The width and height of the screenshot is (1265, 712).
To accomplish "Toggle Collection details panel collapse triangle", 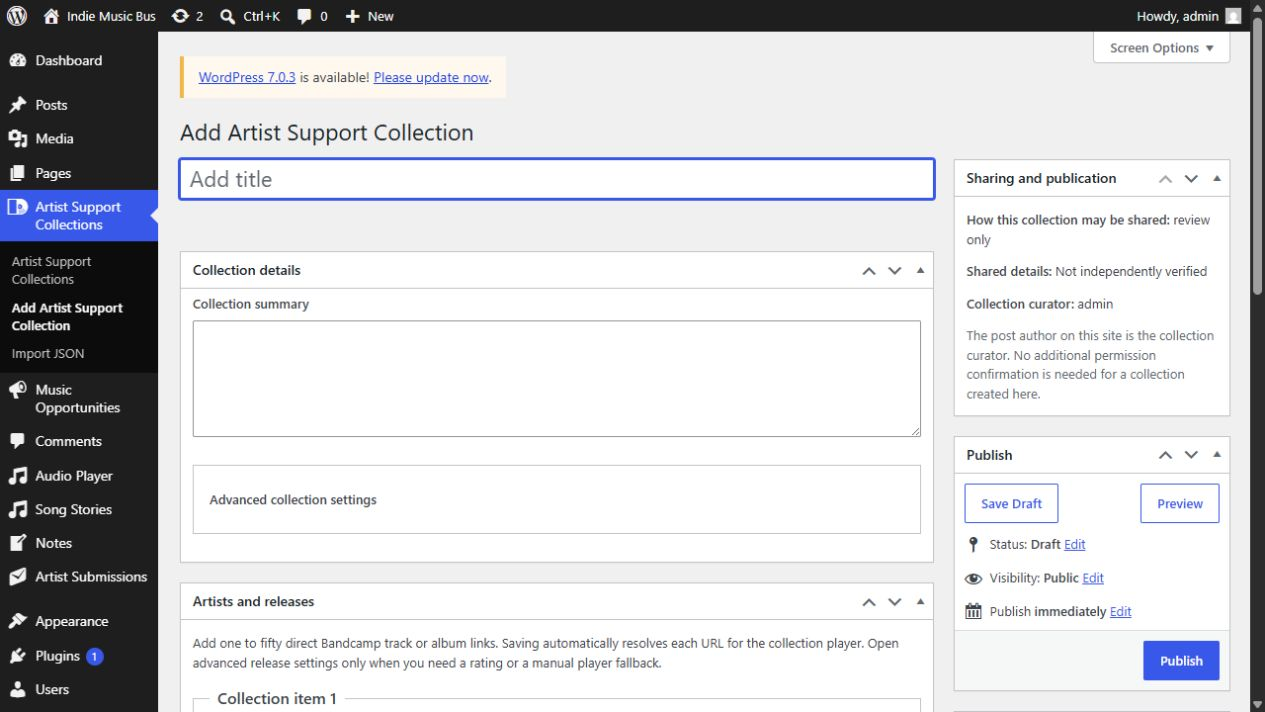I will tap(921, 270).
